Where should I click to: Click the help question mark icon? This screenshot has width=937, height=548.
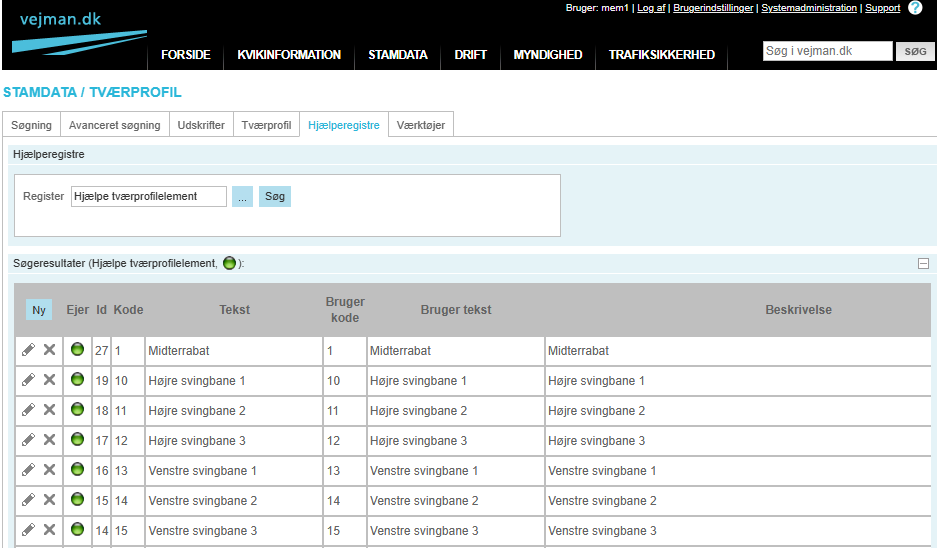coord(915,8)
